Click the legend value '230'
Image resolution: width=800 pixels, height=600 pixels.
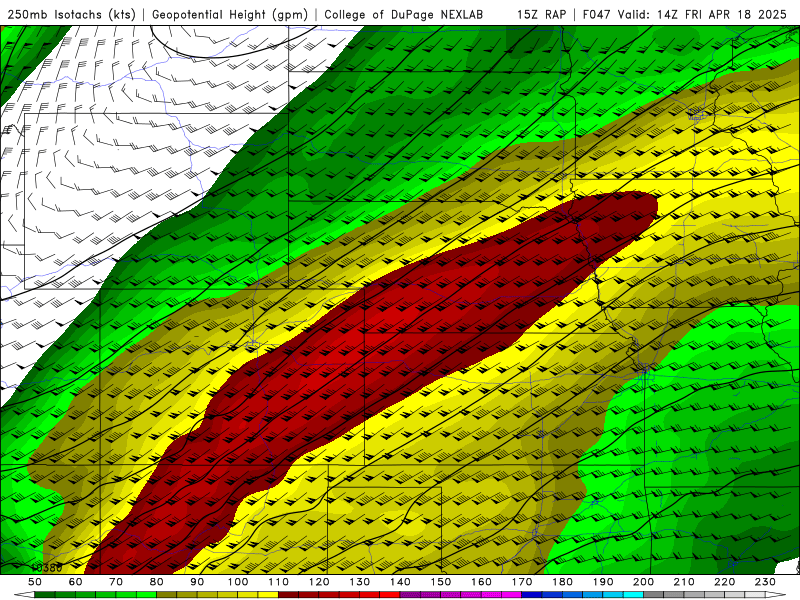click(x=765, y=582)
